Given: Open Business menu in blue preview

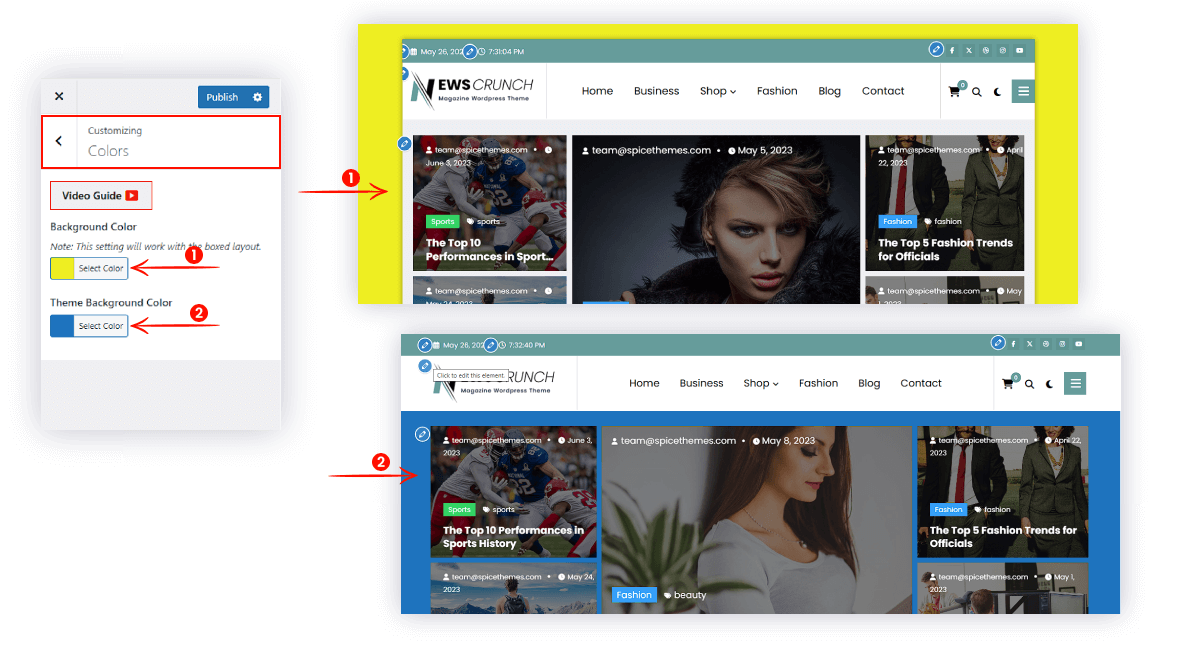Looking at the screenshot, I should (701, 383).
